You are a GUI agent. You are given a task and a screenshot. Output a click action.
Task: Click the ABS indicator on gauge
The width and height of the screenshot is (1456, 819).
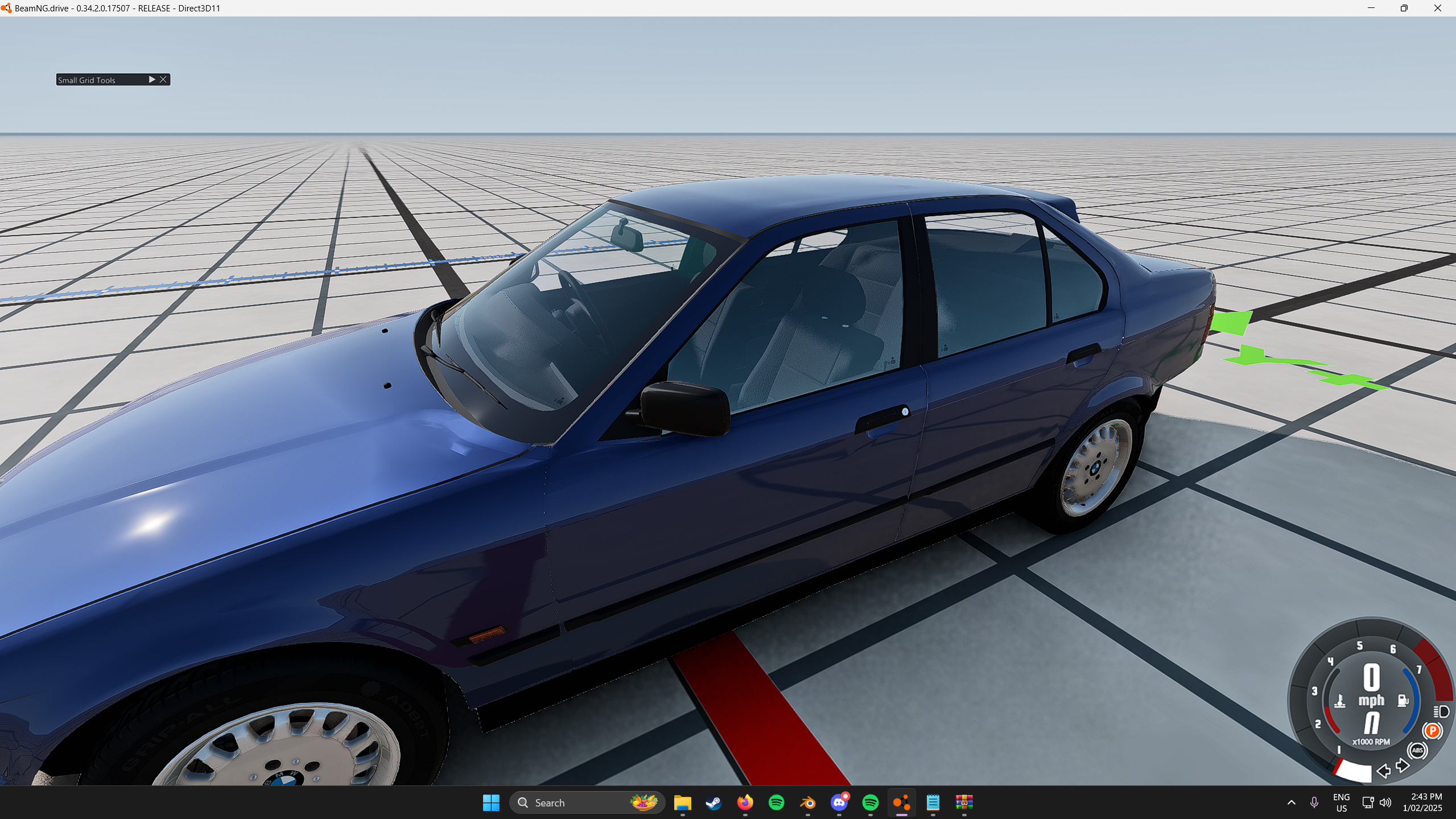(x=1417, y=751)
